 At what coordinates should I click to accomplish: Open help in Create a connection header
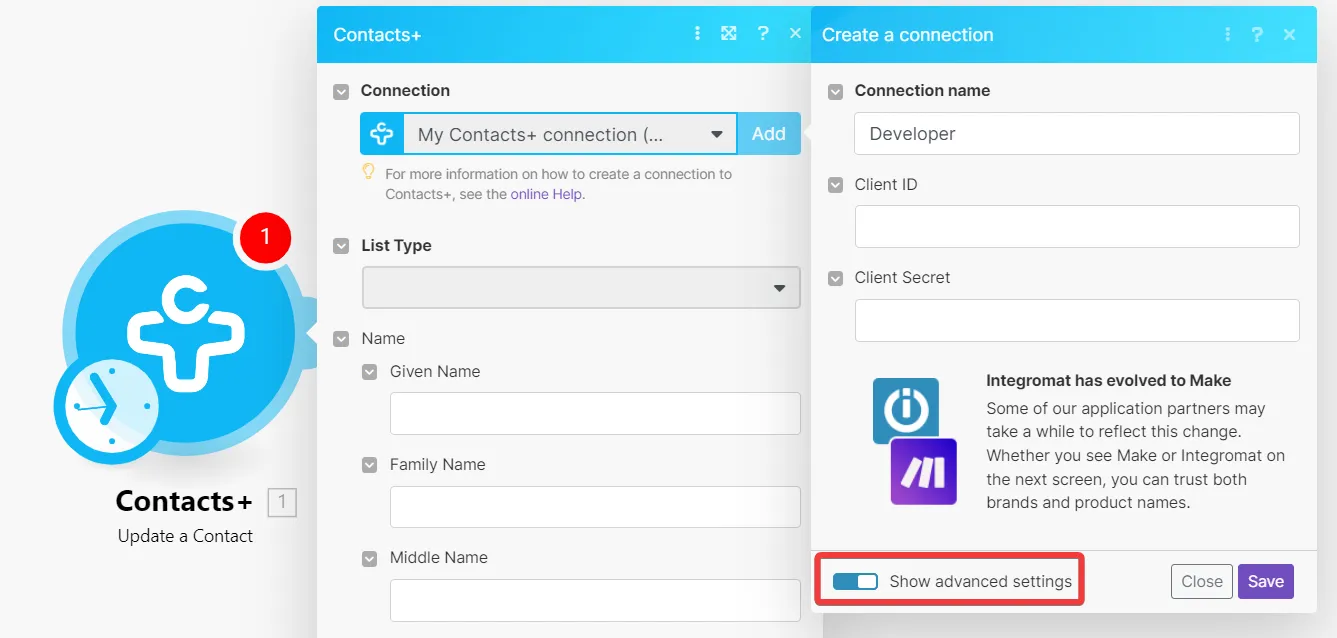pyautogui.click(x=1259, y=35)
